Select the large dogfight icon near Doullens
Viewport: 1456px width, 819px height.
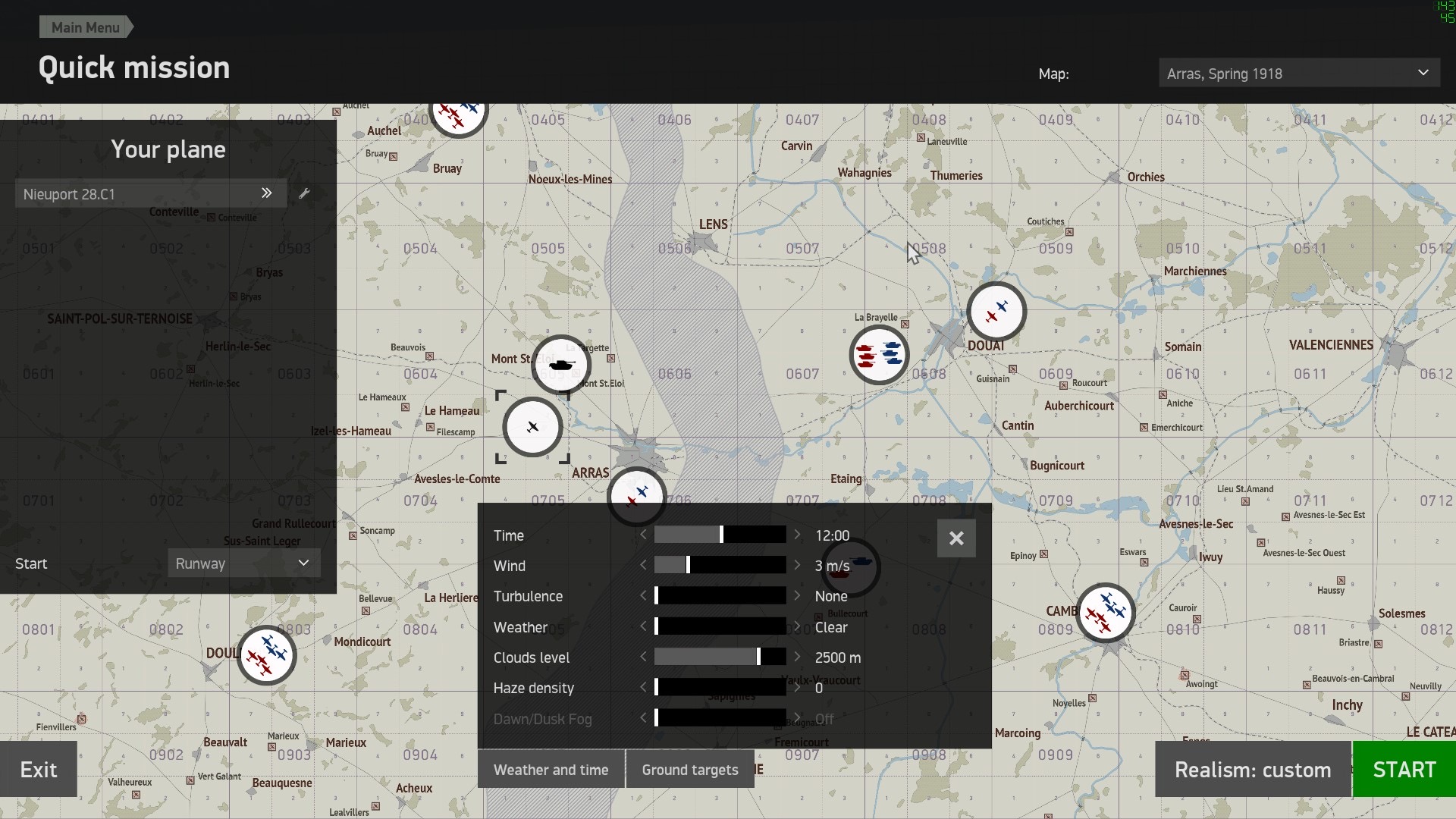point(266,654)
